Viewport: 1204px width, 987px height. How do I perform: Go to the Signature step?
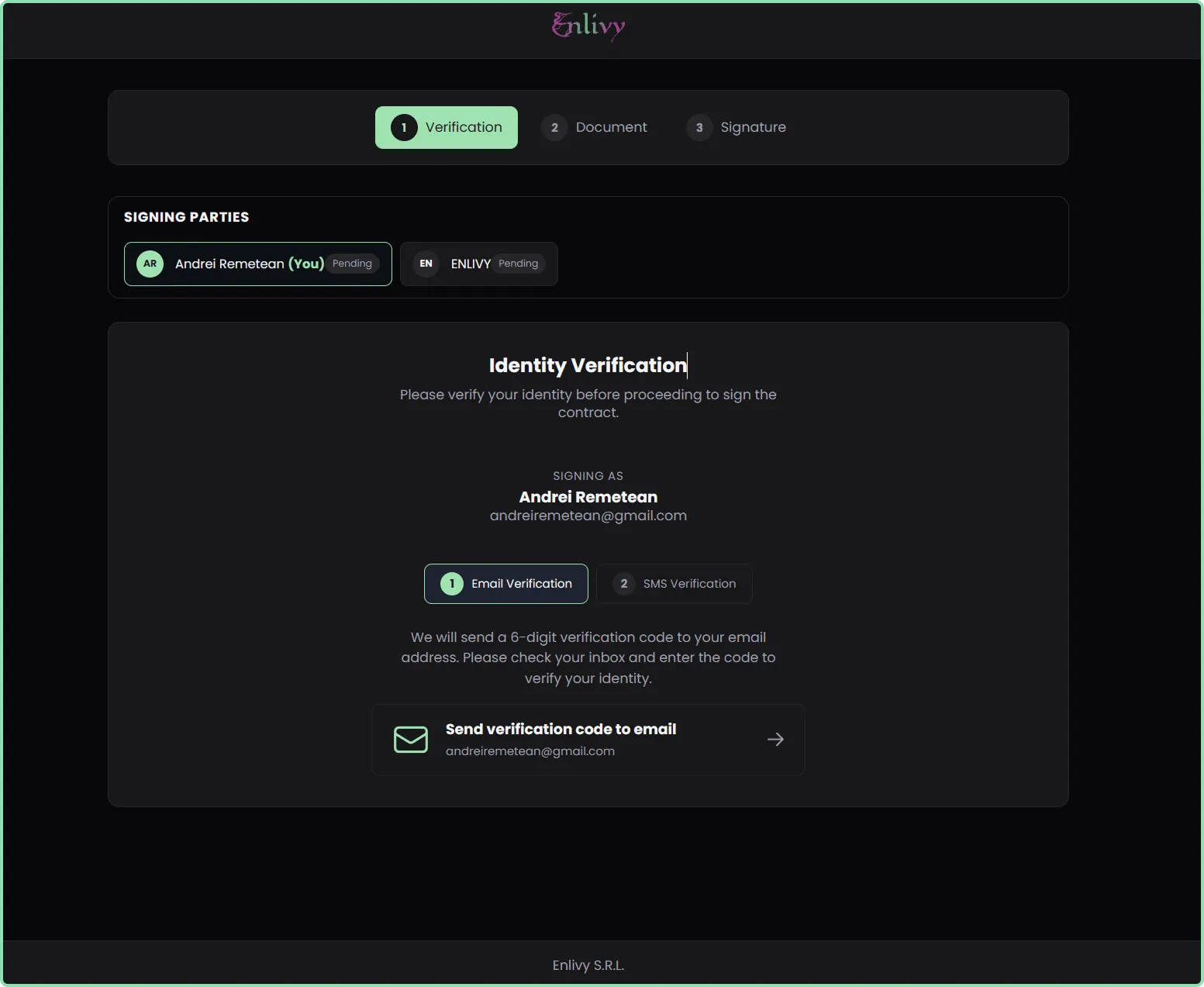point(737,127)
